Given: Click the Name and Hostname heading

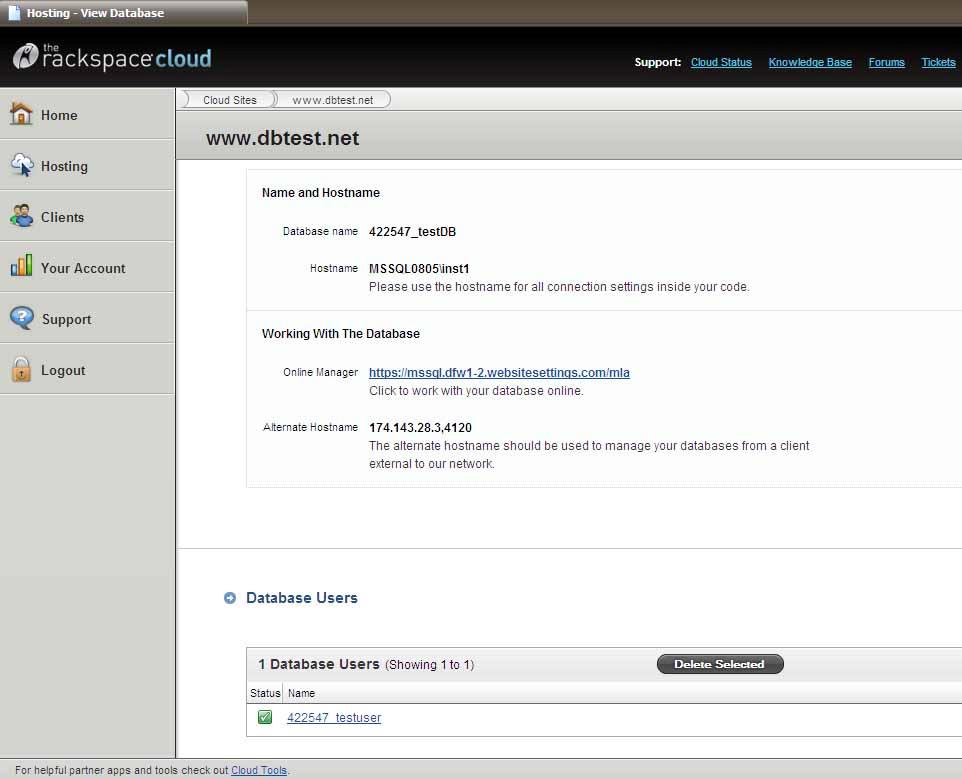Looking at the screenshot, I should 320,193.
